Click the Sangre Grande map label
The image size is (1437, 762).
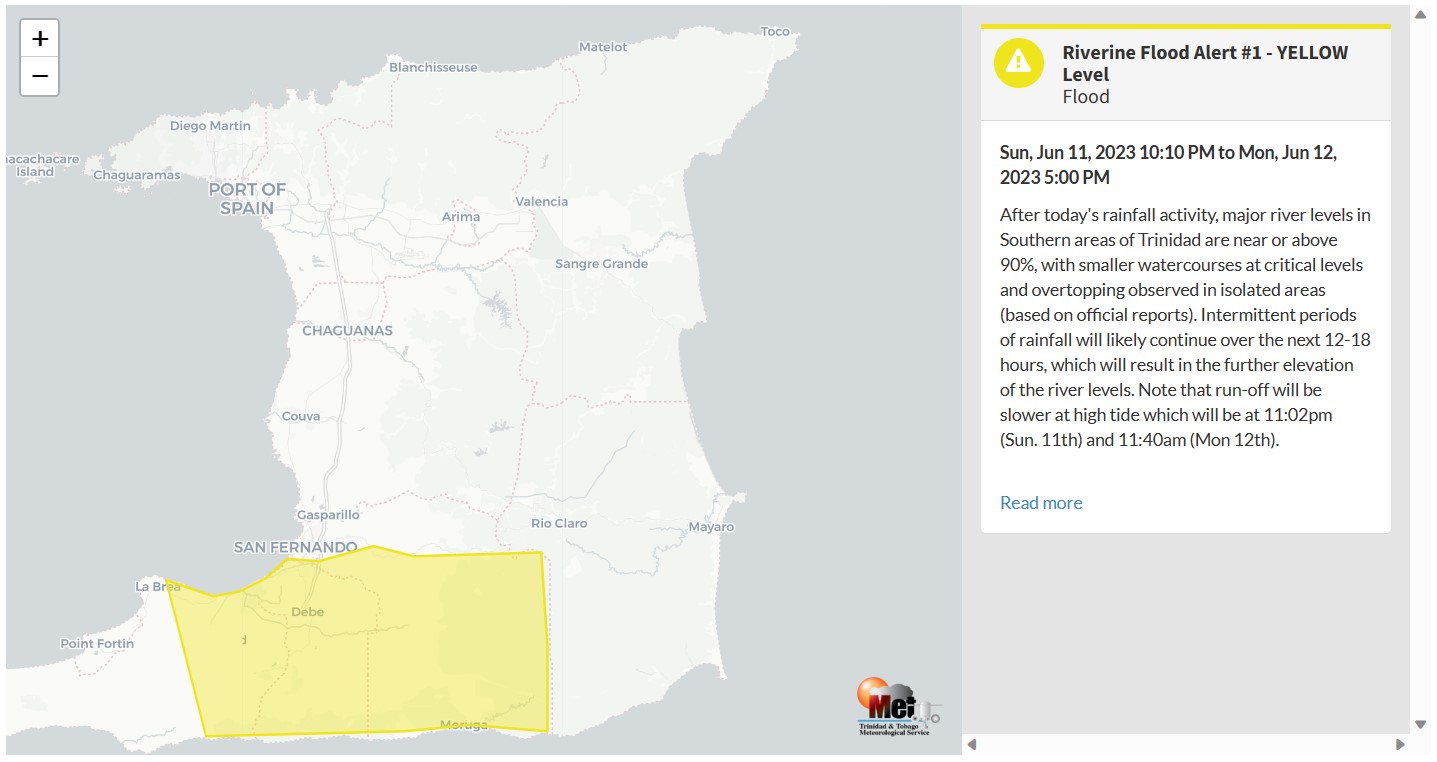(x=601, y=264)
